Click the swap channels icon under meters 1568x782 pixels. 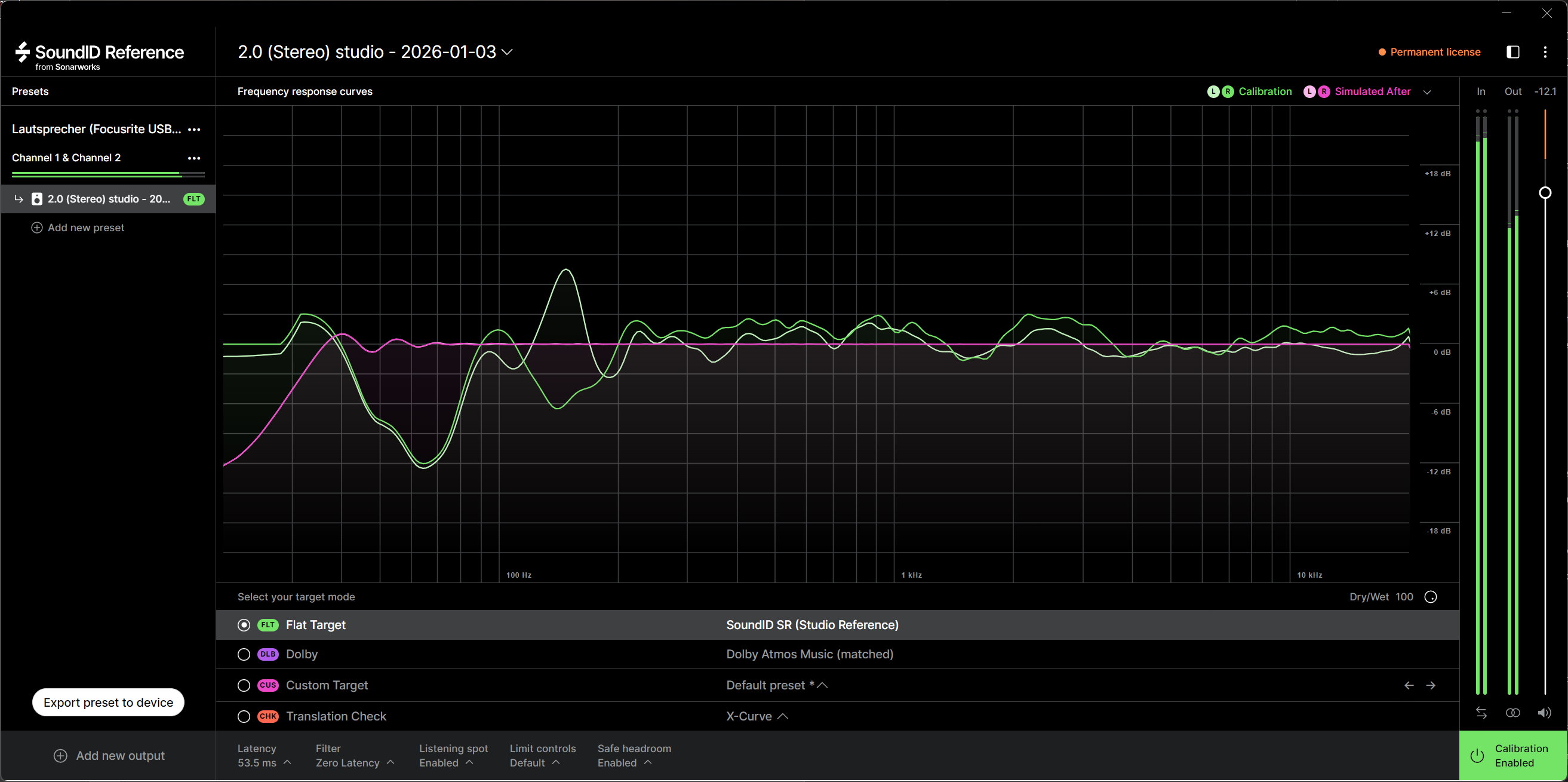(1481, 713)
